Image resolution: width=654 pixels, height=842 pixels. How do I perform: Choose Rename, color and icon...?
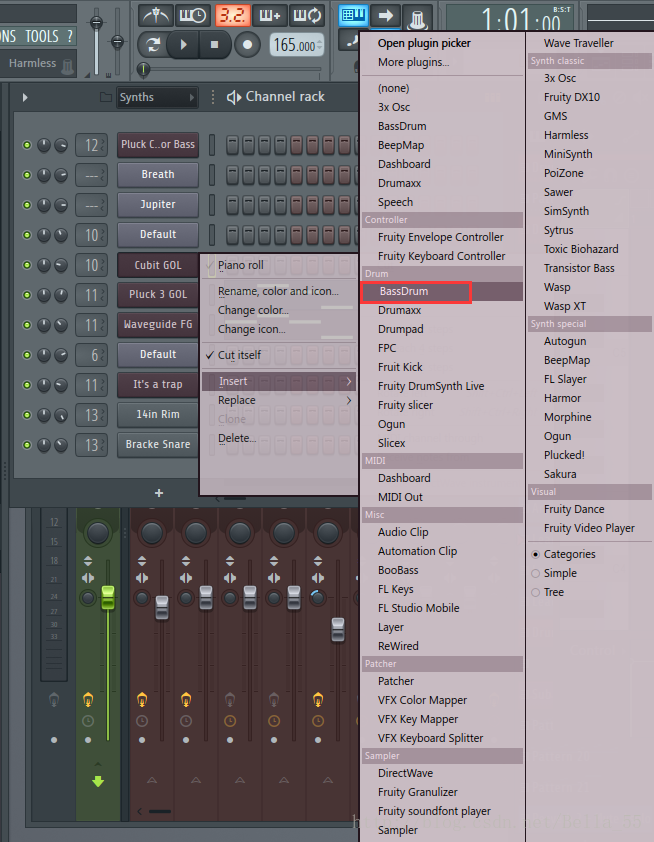tap(278, 291)
